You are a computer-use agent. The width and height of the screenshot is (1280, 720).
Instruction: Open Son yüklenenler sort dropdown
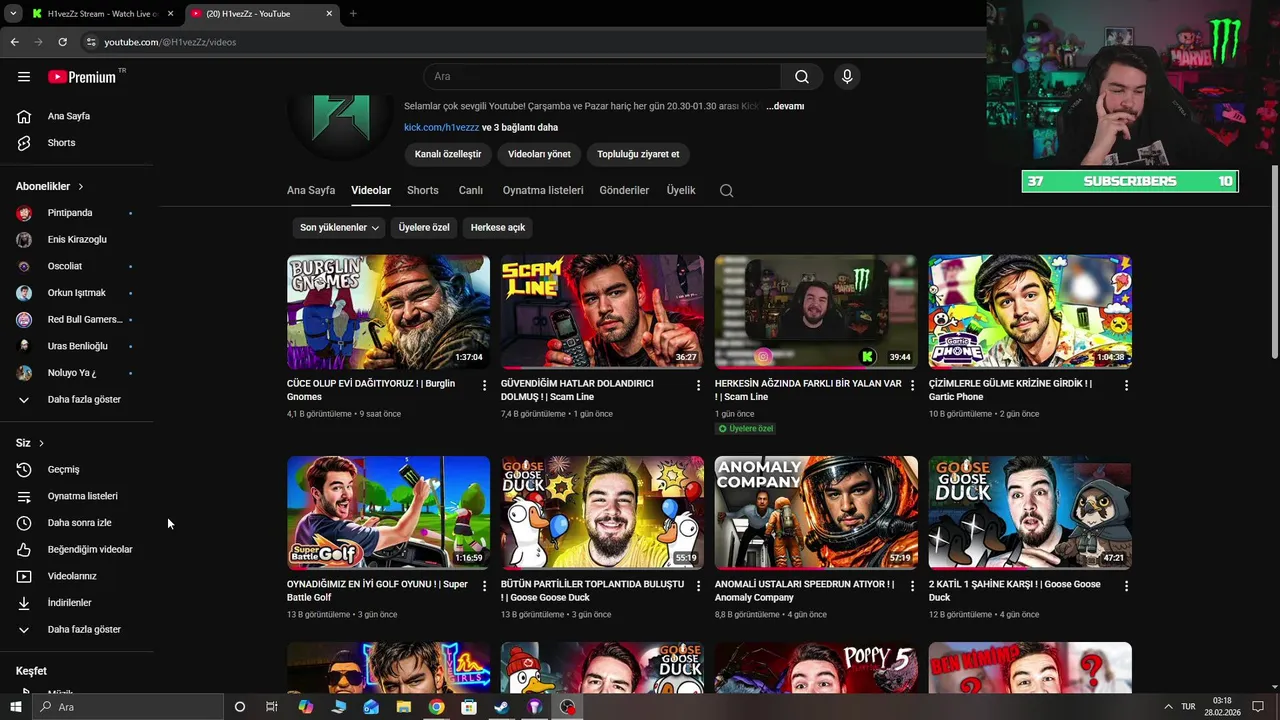[340, 228]
